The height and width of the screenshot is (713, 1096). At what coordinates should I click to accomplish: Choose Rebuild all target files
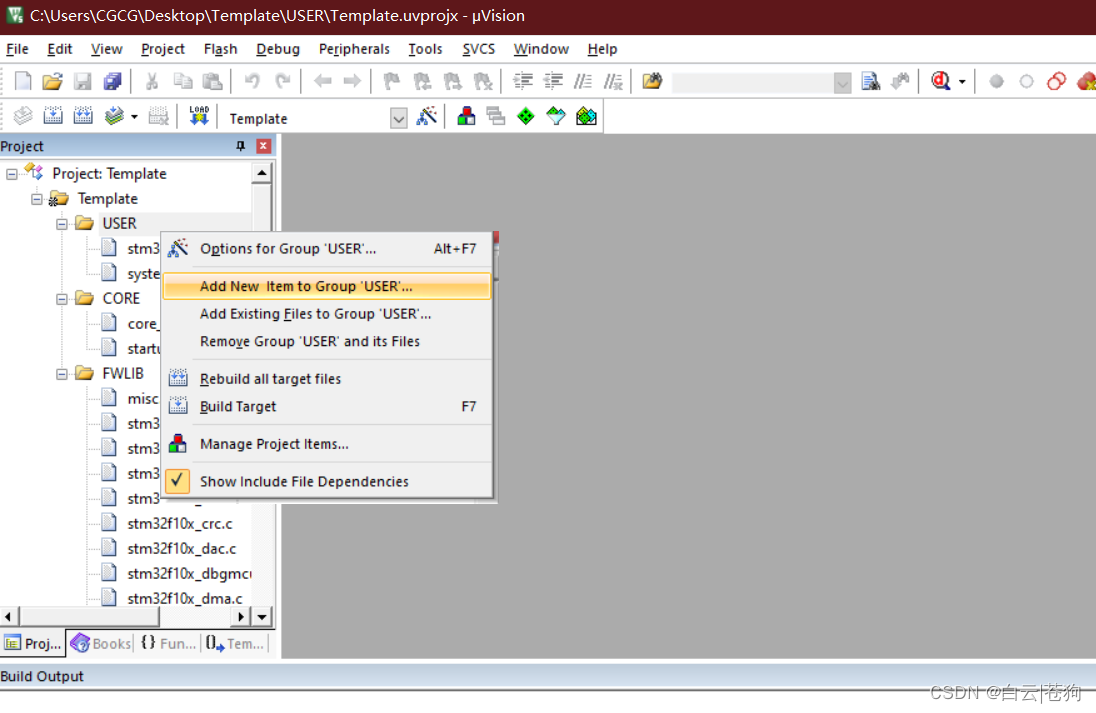point(326,379)
